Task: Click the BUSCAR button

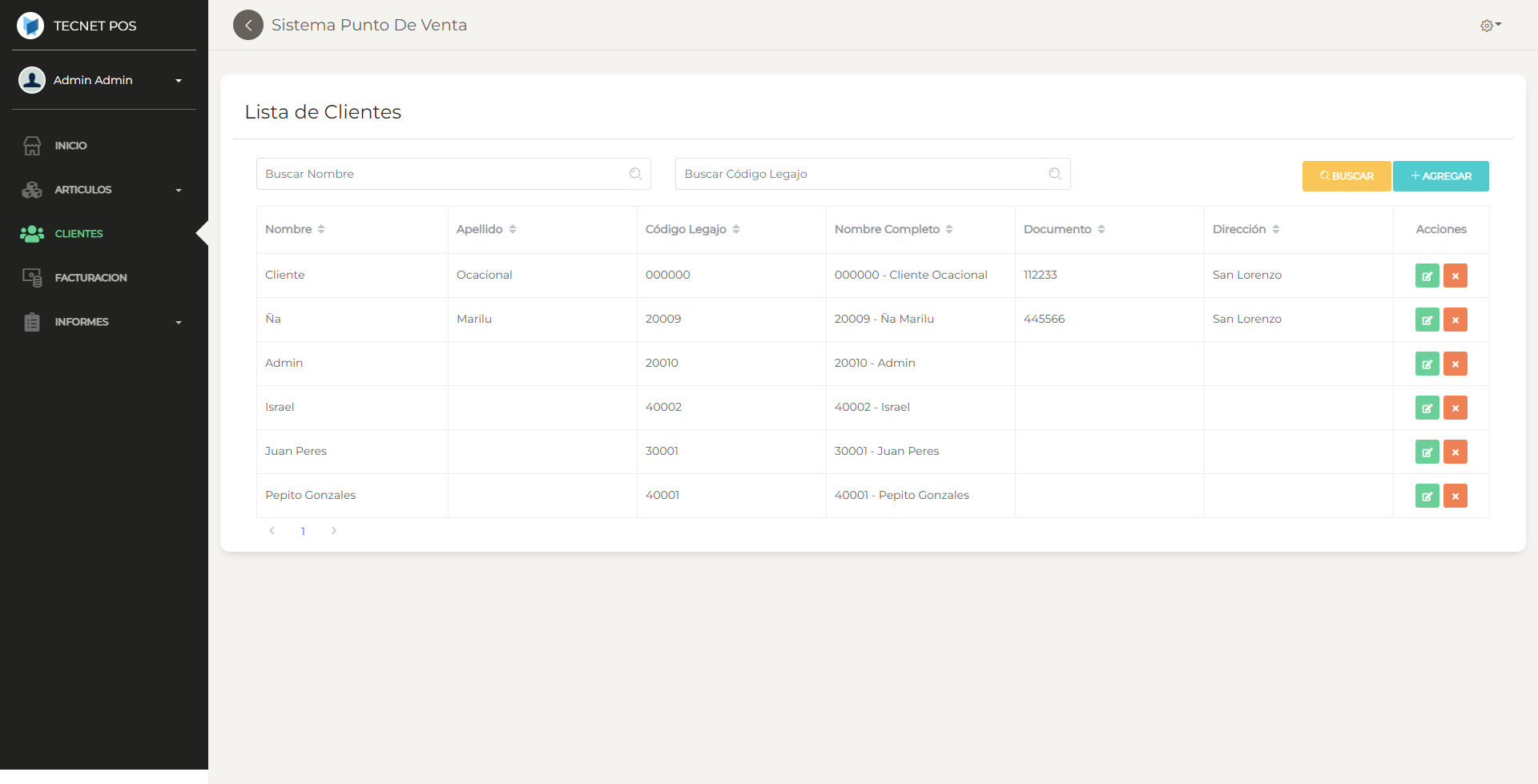Action: coord(1347,175)
